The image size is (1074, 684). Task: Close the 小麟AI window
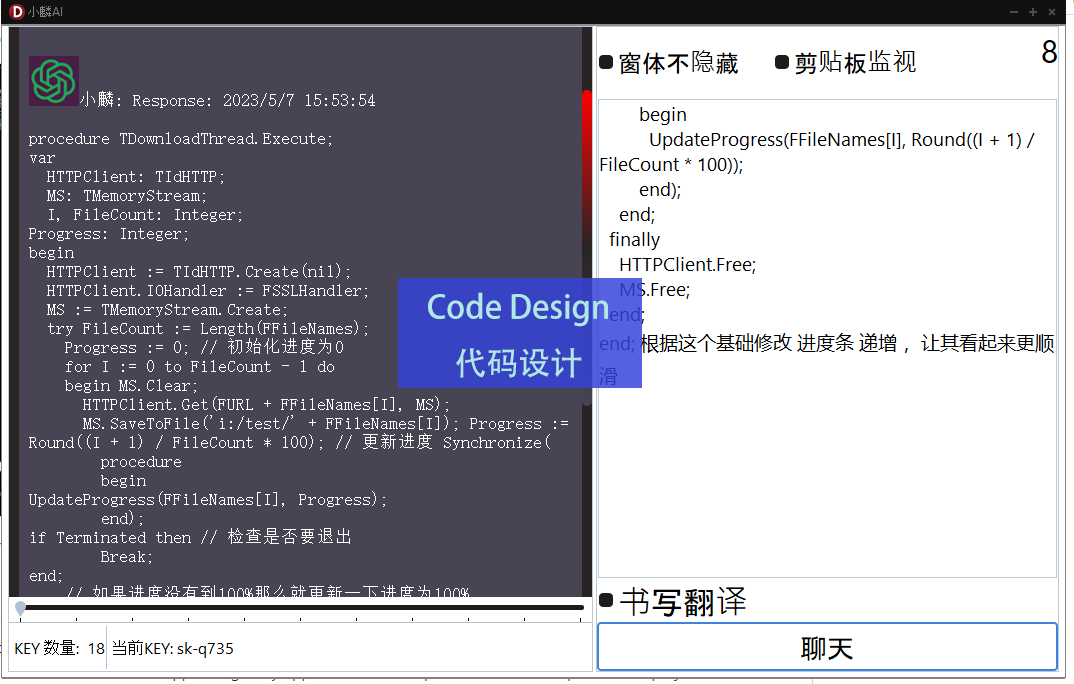coord(1052,12)
